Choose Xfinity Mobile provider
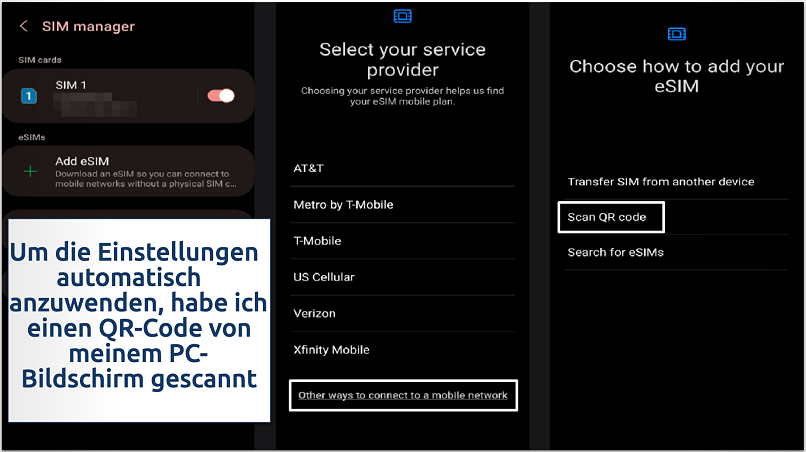 tap(402, 350)
